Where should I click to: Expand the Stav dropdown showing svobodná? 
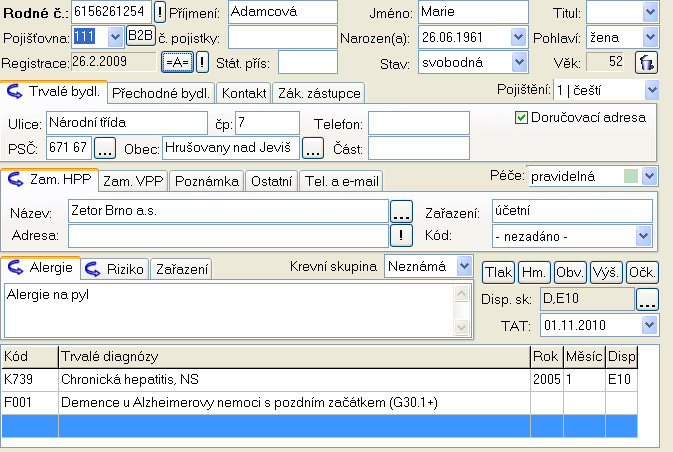pyautogui.click(x=518, y=61)
